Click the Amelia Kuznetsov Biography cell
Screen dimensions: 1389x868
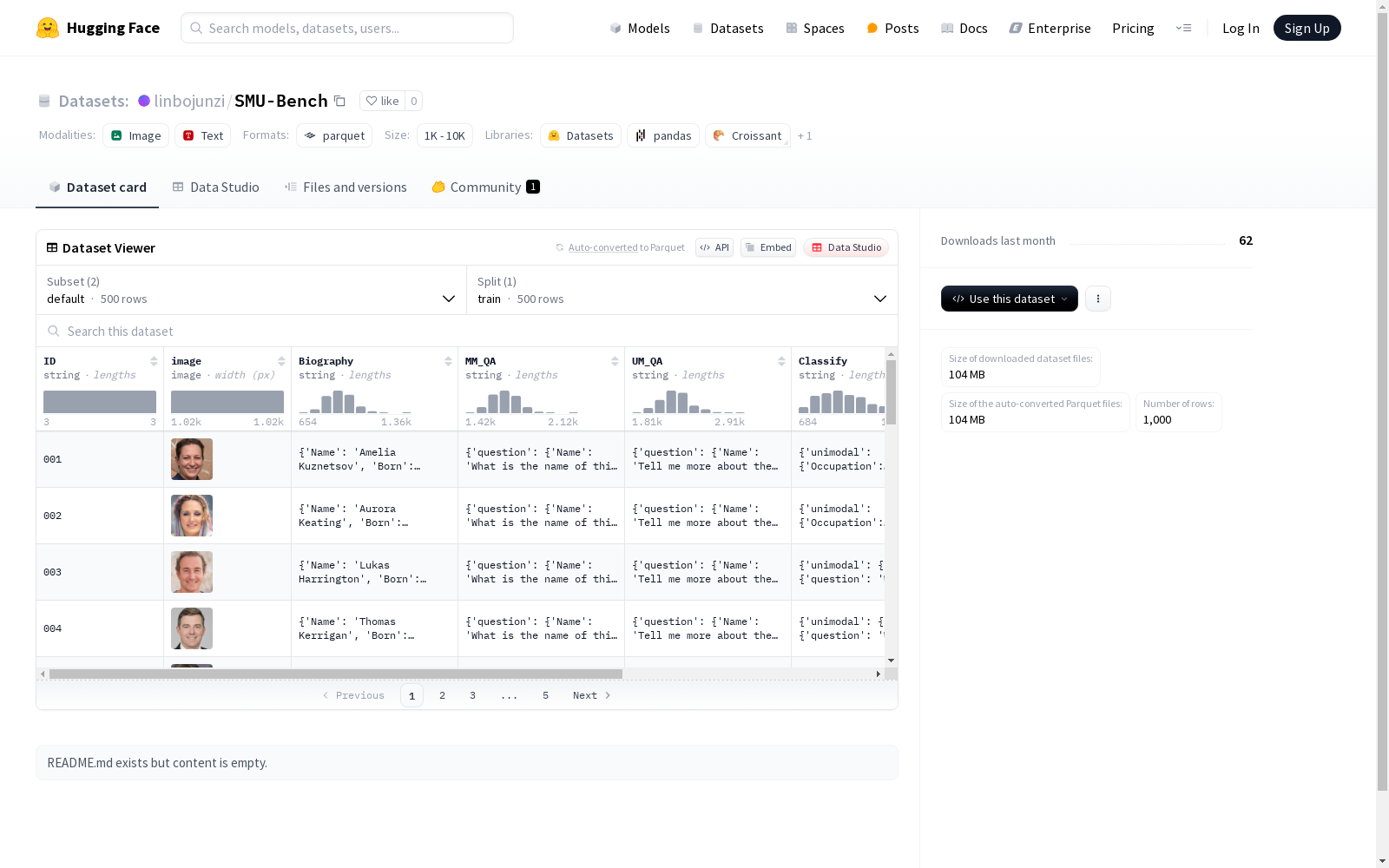(374, 459)
